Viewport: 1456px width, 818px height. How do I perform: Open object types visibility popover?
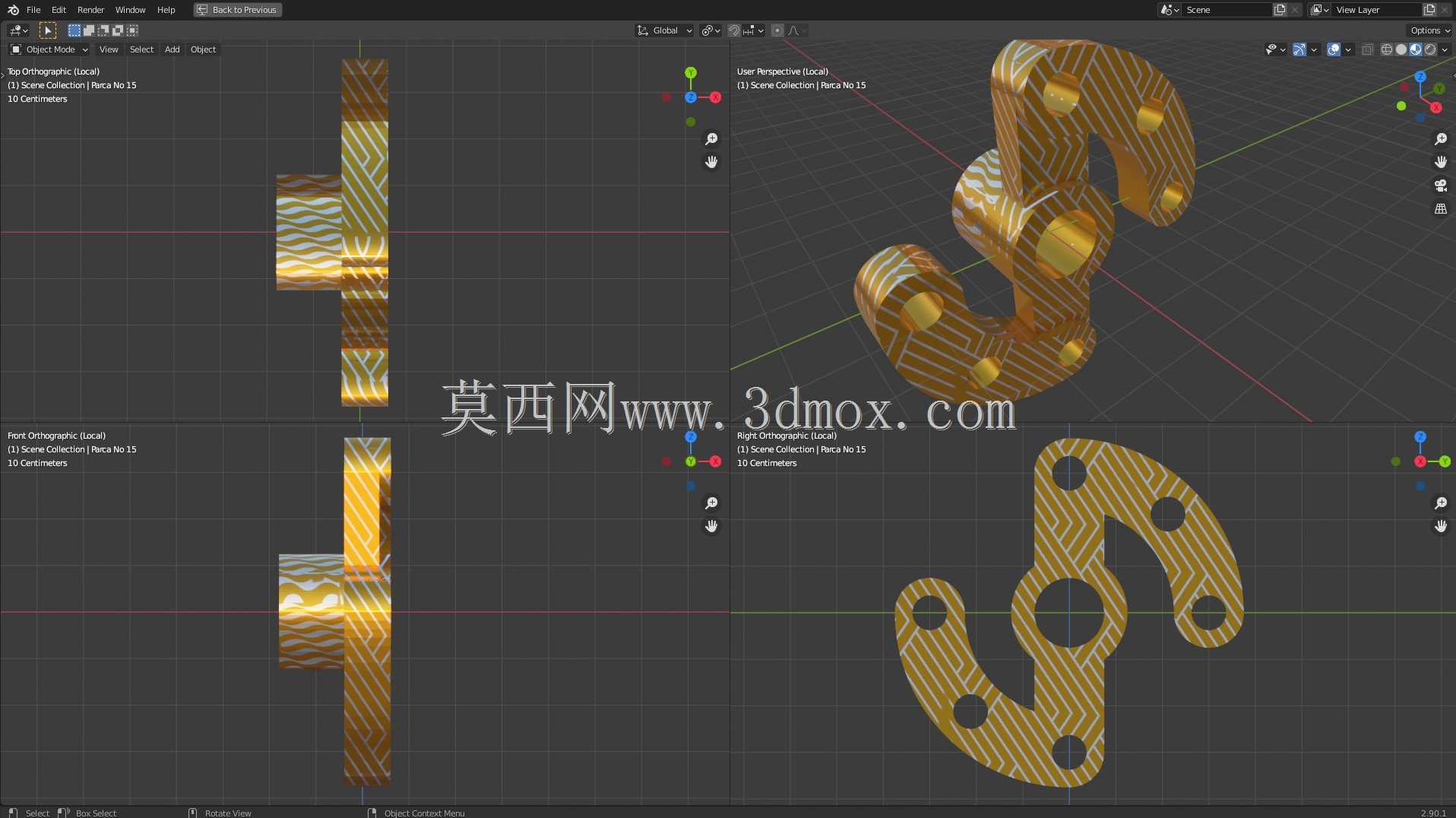1275,49
